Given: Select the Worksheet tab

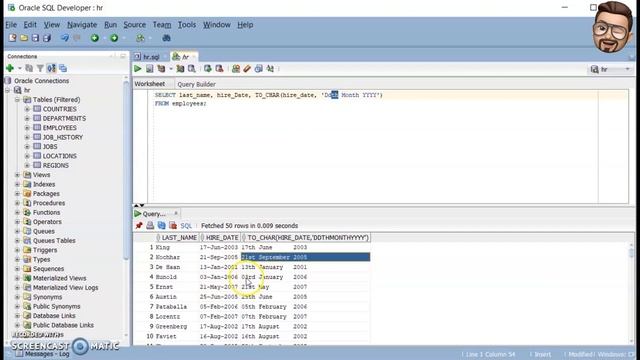Looking at the screenshot, I should coord(150,84).
